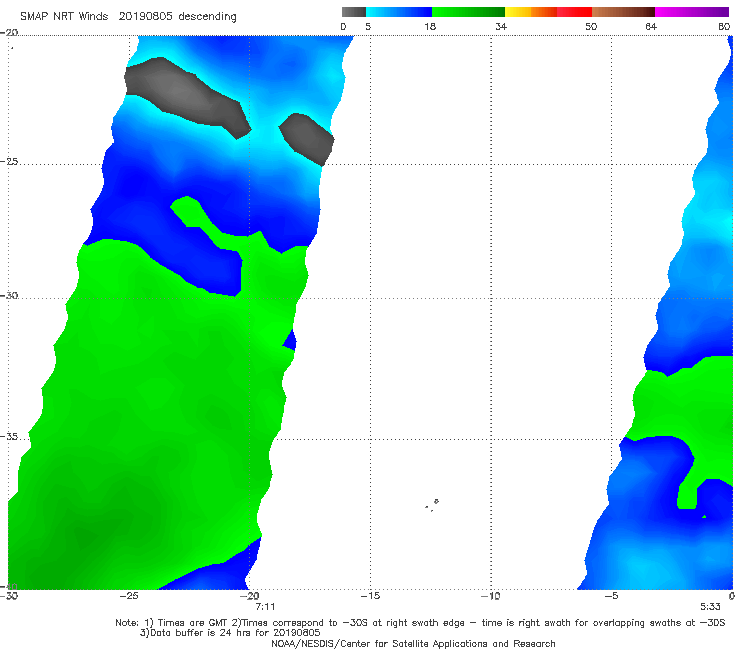740x650 pixels.
Task: Click the longitude label '-15' on bottom axis
Action: (370, 596)
